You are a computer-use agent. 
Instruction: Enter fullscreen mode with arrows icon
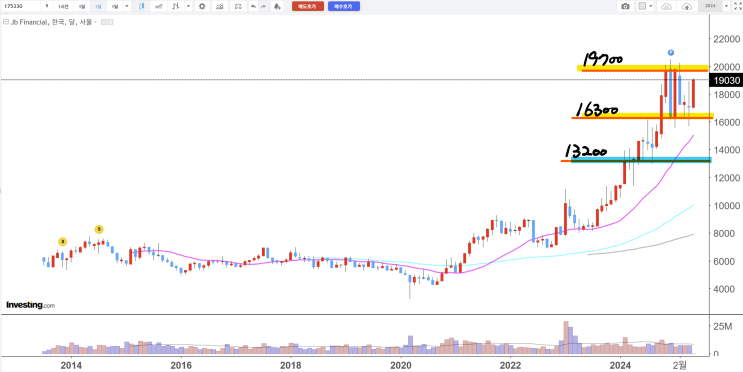click(737, 6)
